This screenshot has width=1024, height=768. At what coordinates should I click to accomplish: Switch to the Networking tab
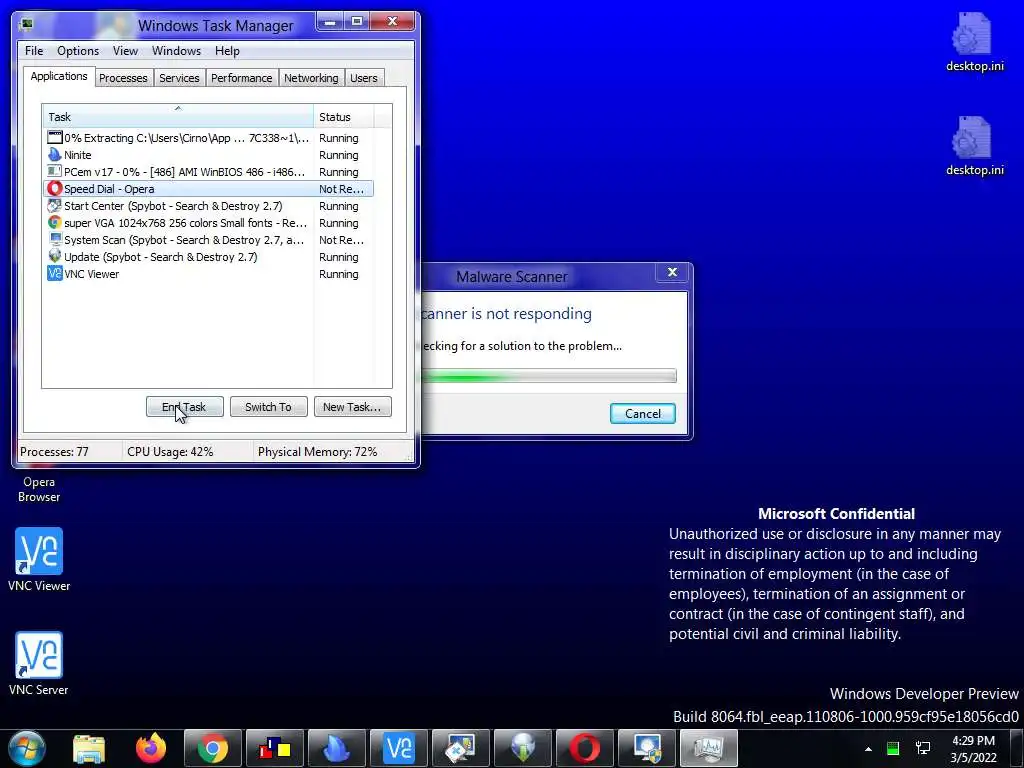312,78
